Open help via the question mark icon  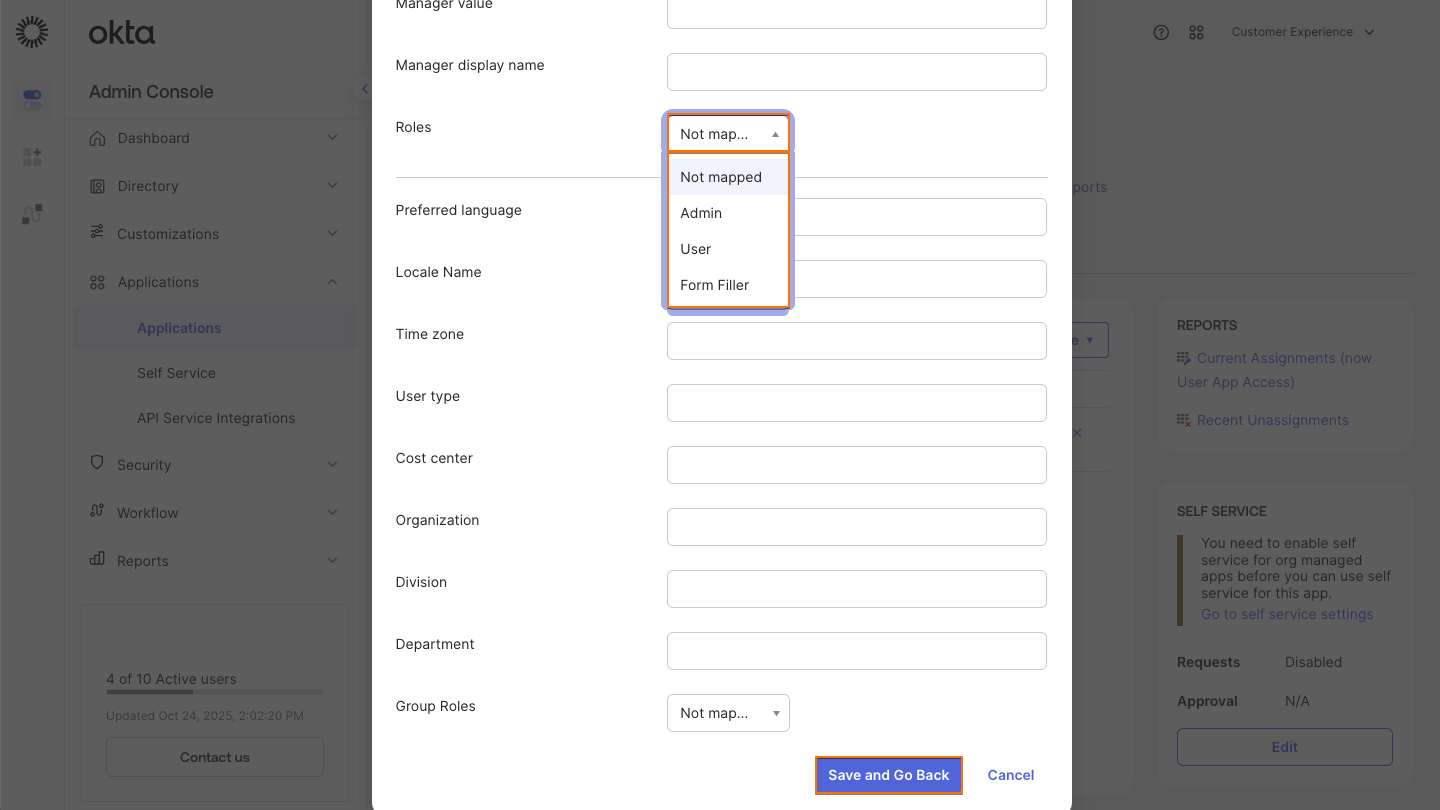[x=1161, y=32]
